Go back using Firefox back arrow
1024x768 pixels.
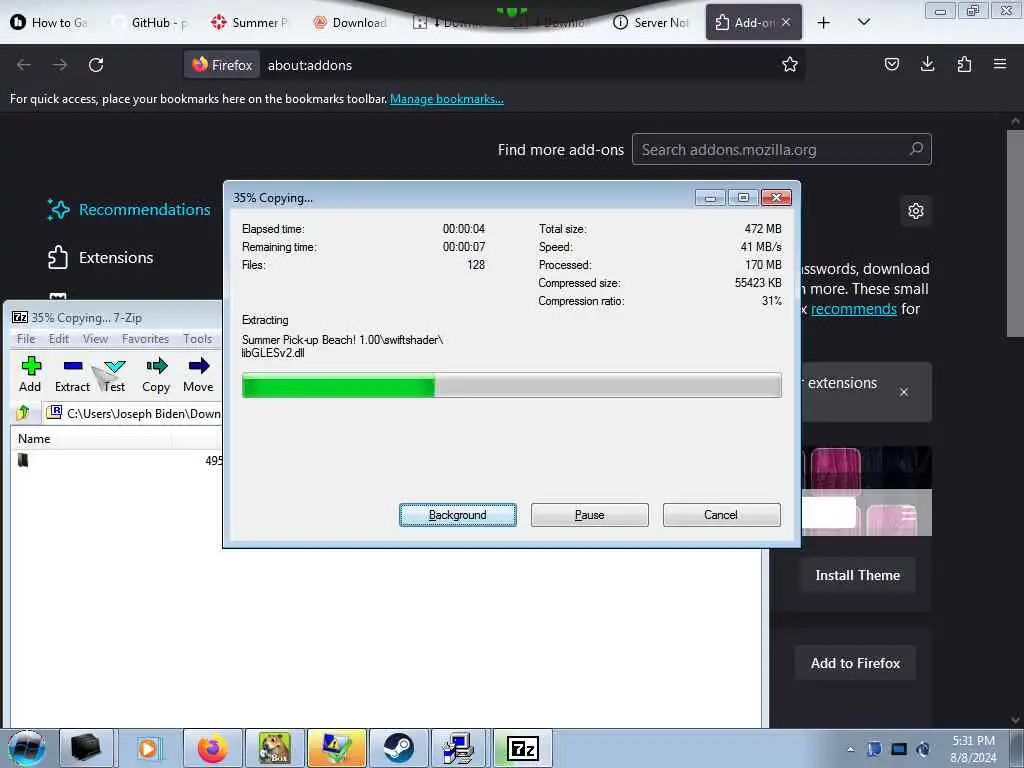[x=24, y=65]
